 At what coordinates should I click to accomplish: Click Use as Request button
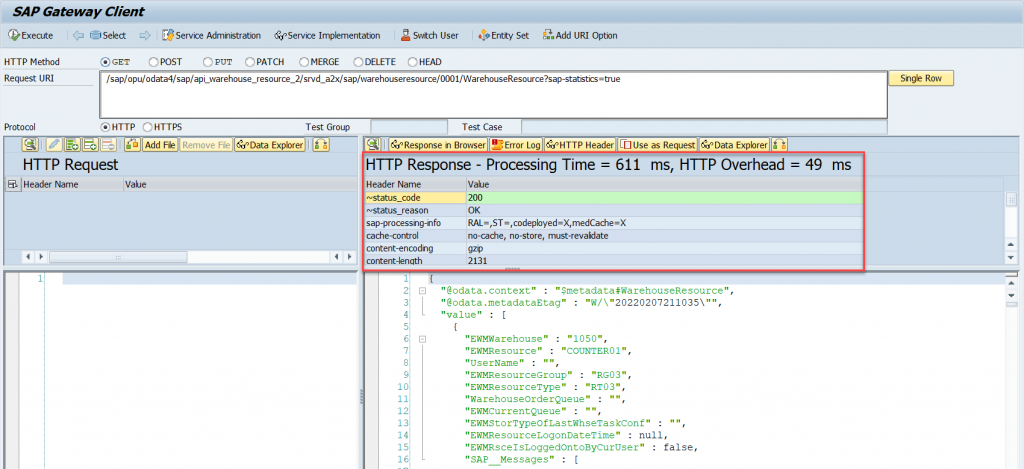658,145
